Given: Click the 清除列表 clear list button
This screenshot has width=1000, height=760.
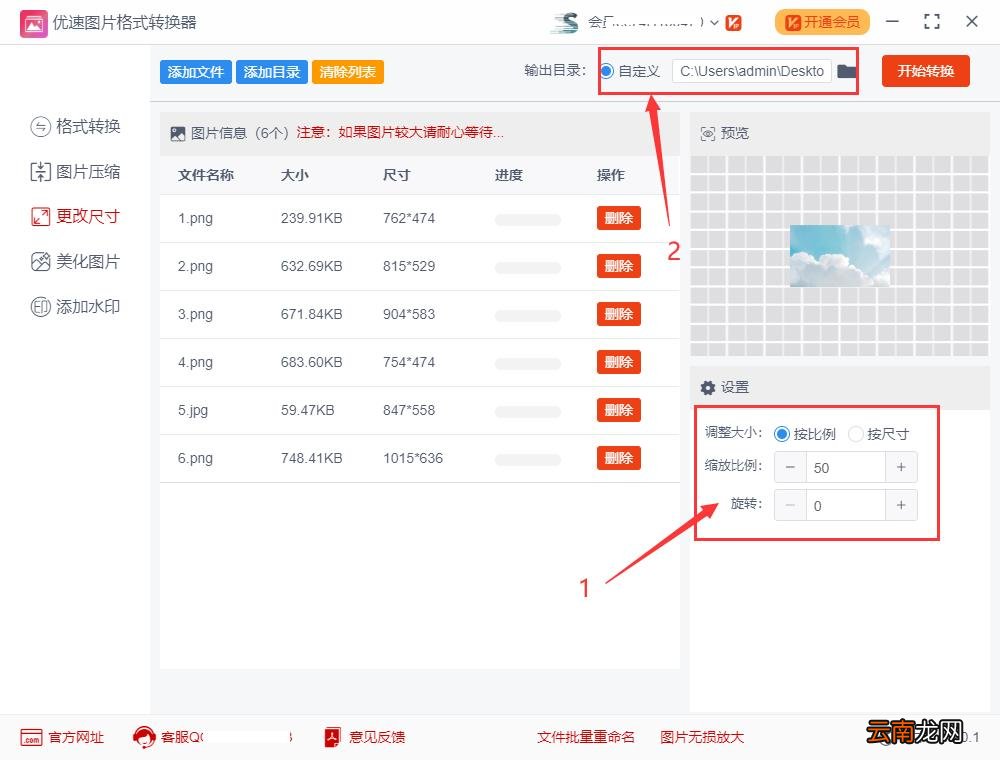Looking at the screenshot, I should [348, 72].
